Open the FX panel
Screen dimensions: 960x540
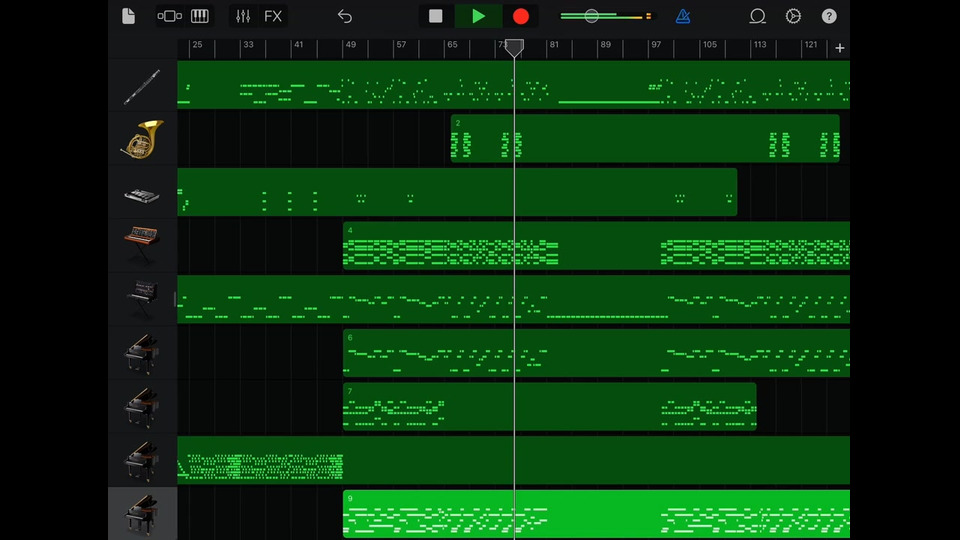(x=273, y=16)
